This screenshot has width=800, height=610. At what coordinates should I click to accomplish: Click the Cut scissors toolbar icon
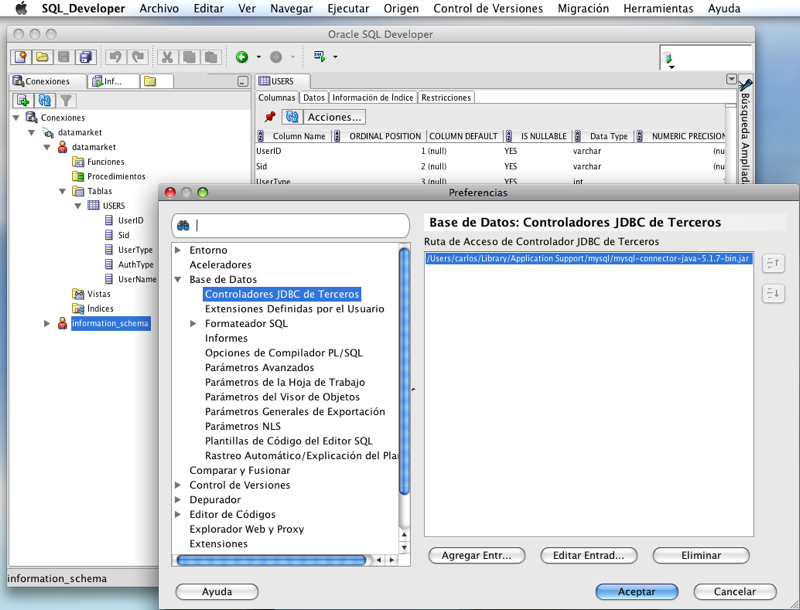pyautogui.click(x=167, y=57)
